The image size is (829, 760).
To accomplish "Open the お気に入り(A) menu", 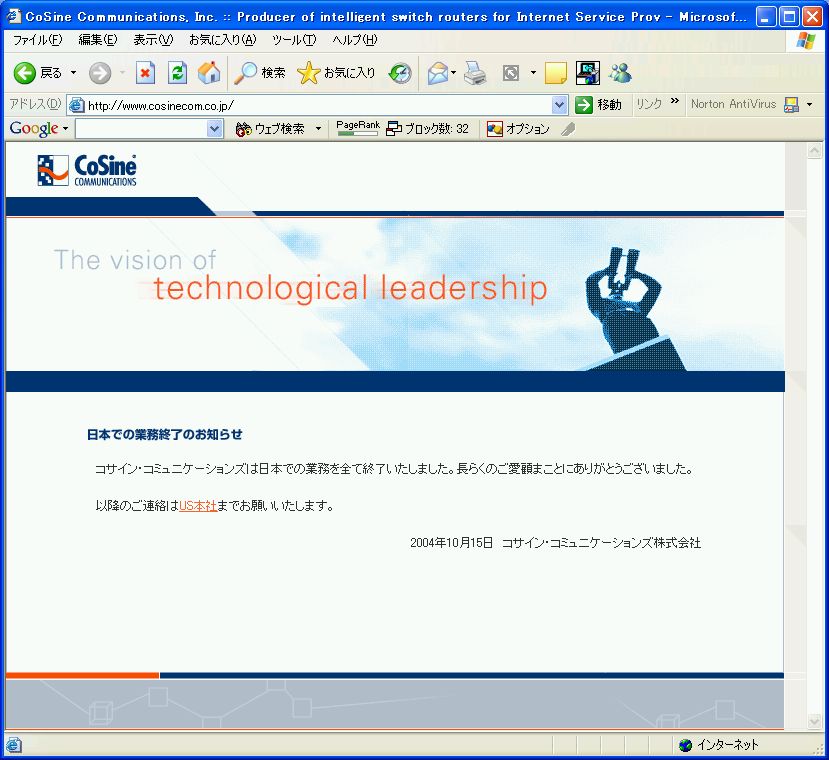I will 223,40.
